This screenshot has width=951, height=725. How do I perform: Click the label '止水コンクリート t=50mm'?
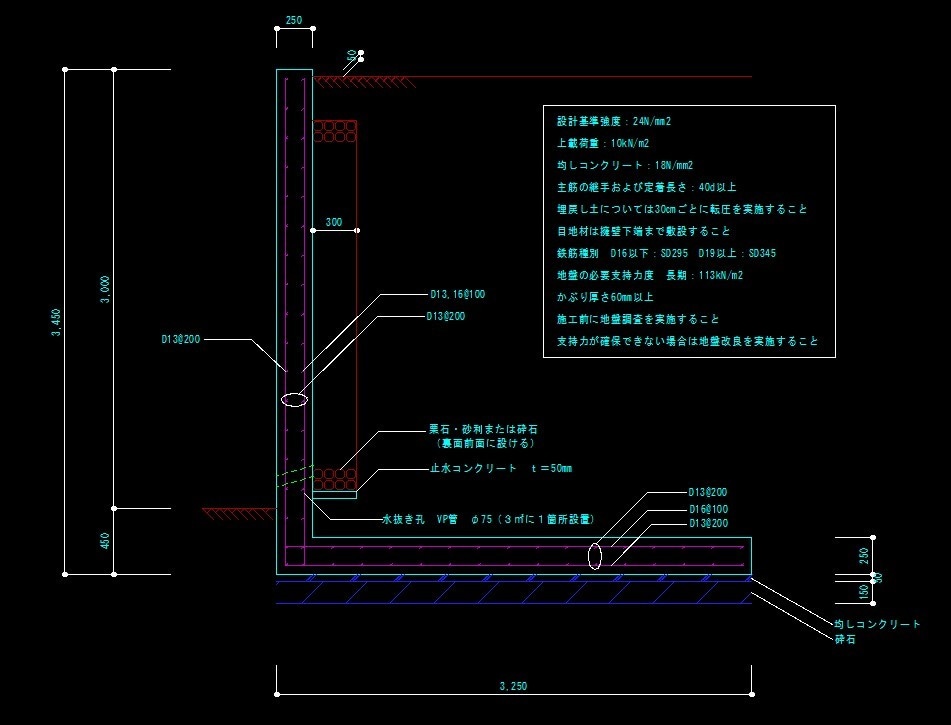coord(501,468)
